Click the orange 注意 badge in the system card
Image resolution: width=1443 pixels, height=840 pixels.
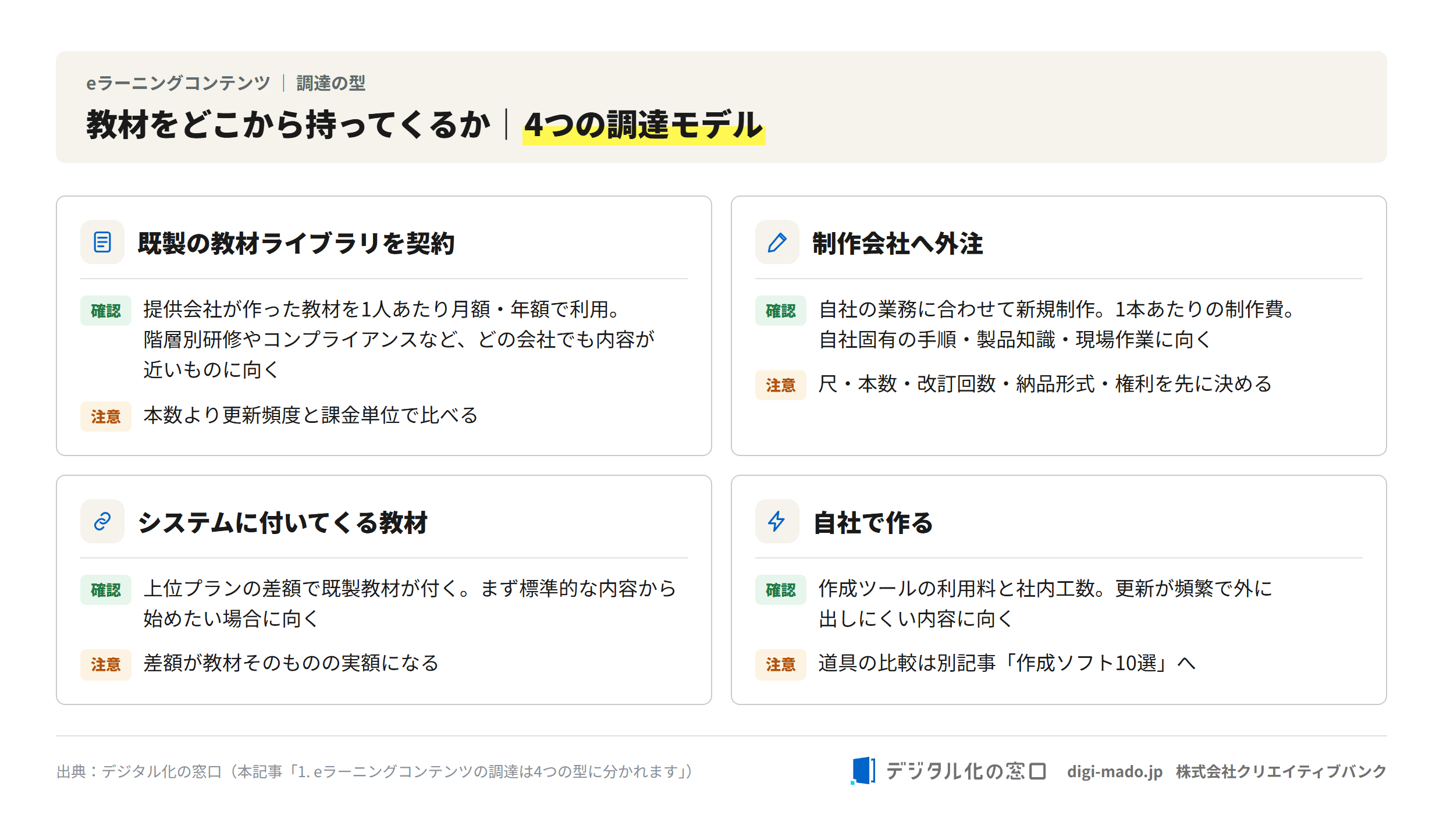(106, 664)
